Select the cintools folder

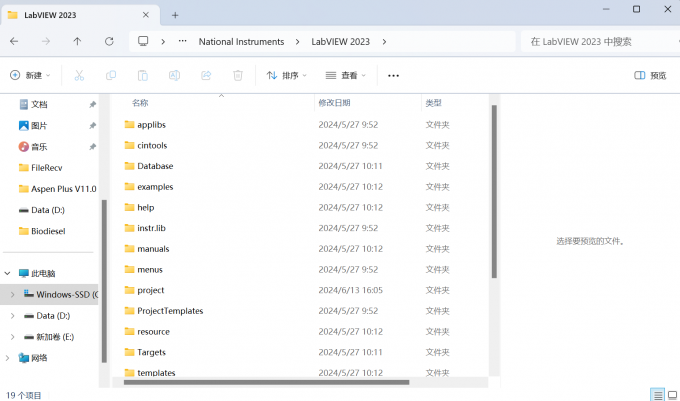point(152,146)
